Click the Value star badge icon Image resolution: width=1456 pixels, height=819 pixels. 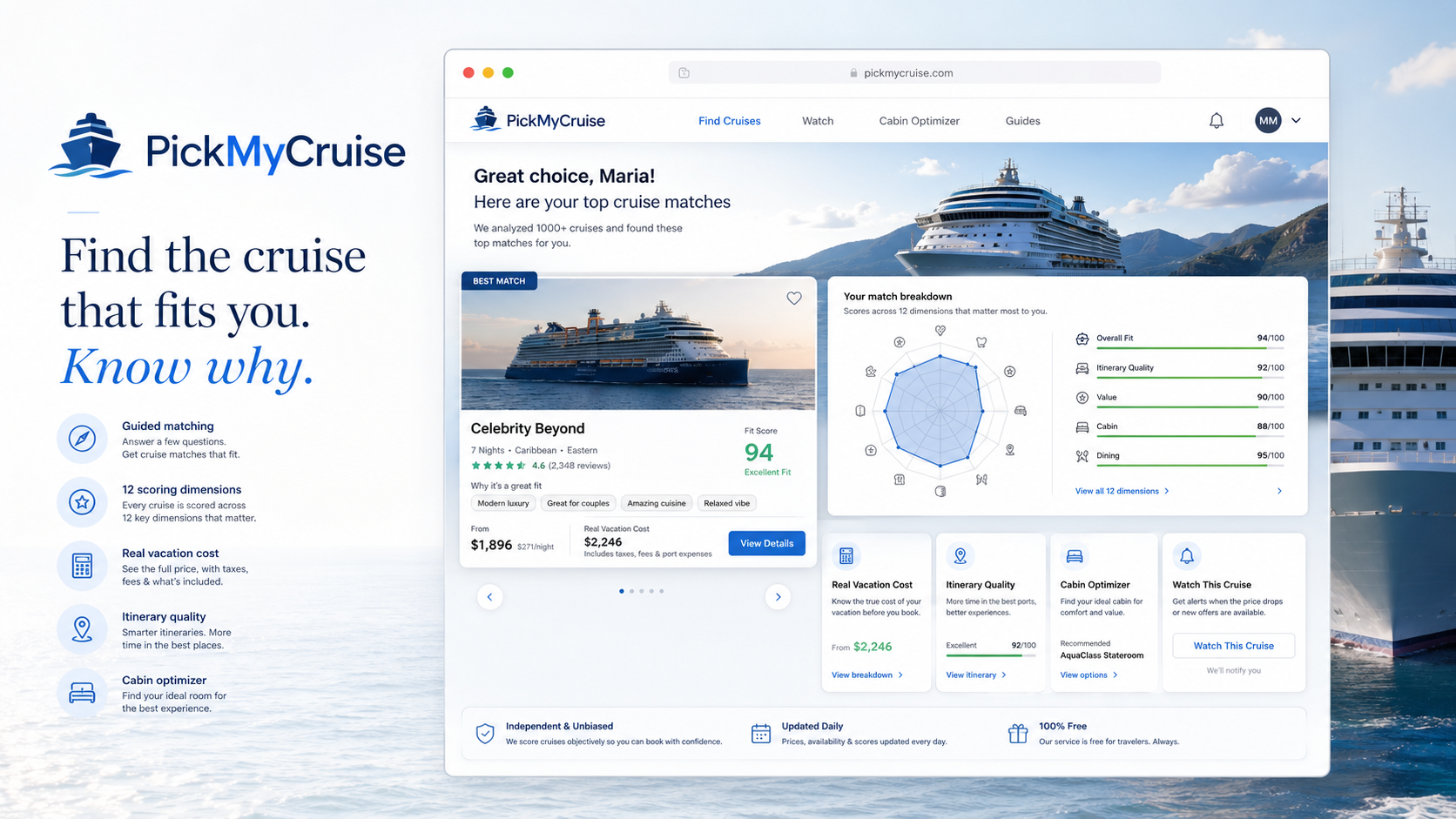click(1082, 398)
